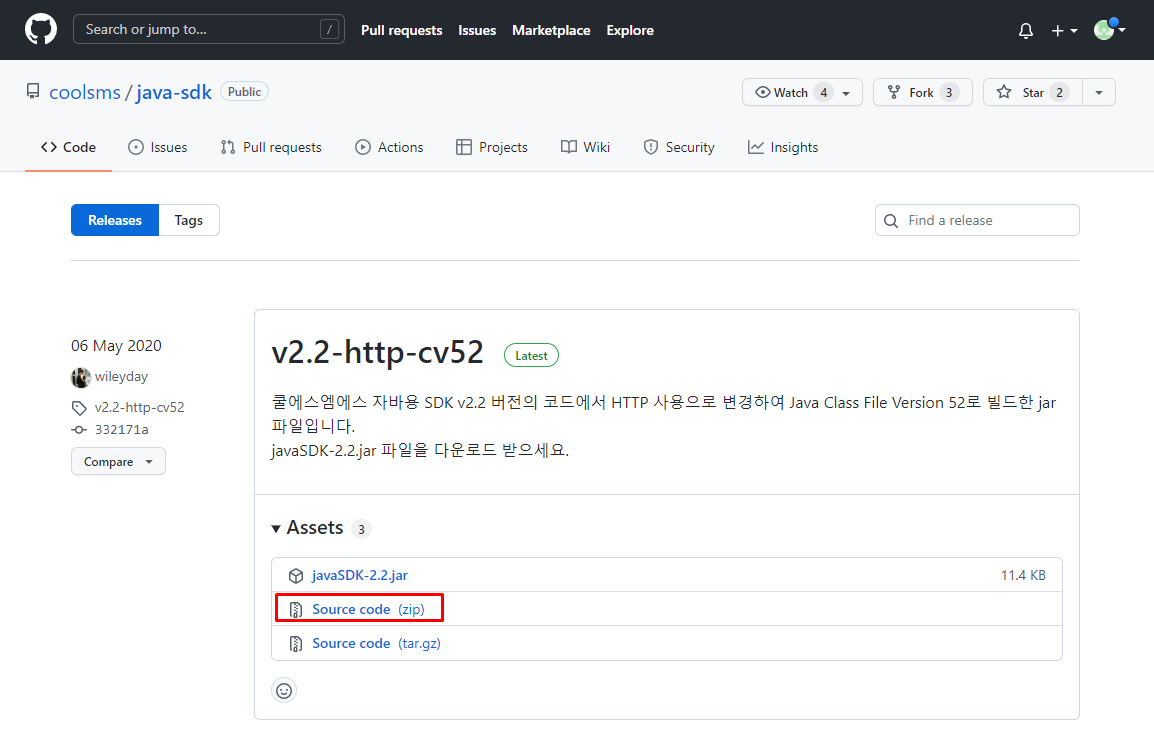The height and width of the screenshot is (736, 1154).
Task: Expand the Watch options dropdown arrow
Action: tap(847, 93)
